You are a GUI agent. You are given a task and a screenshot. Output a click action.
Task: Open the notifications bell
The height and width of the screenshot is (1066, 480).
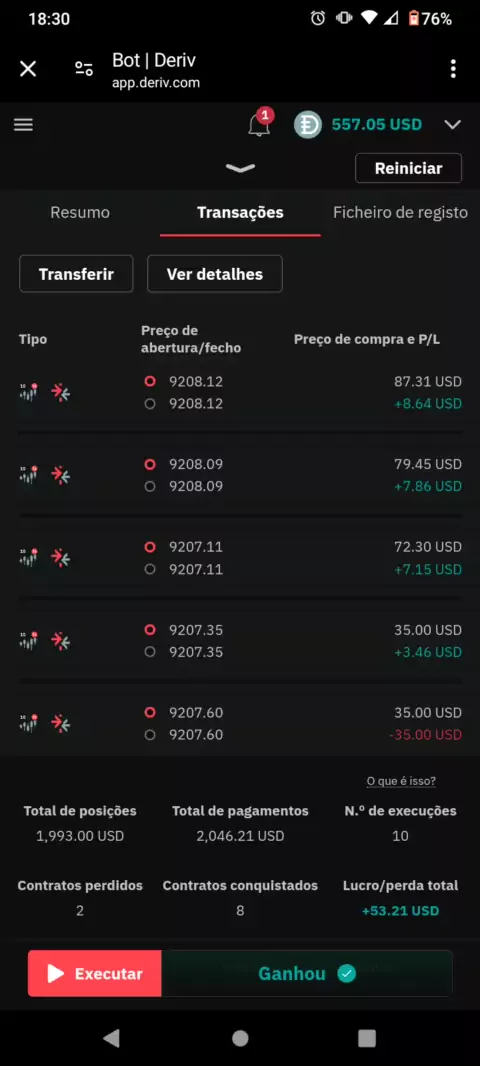pos(259,125)
